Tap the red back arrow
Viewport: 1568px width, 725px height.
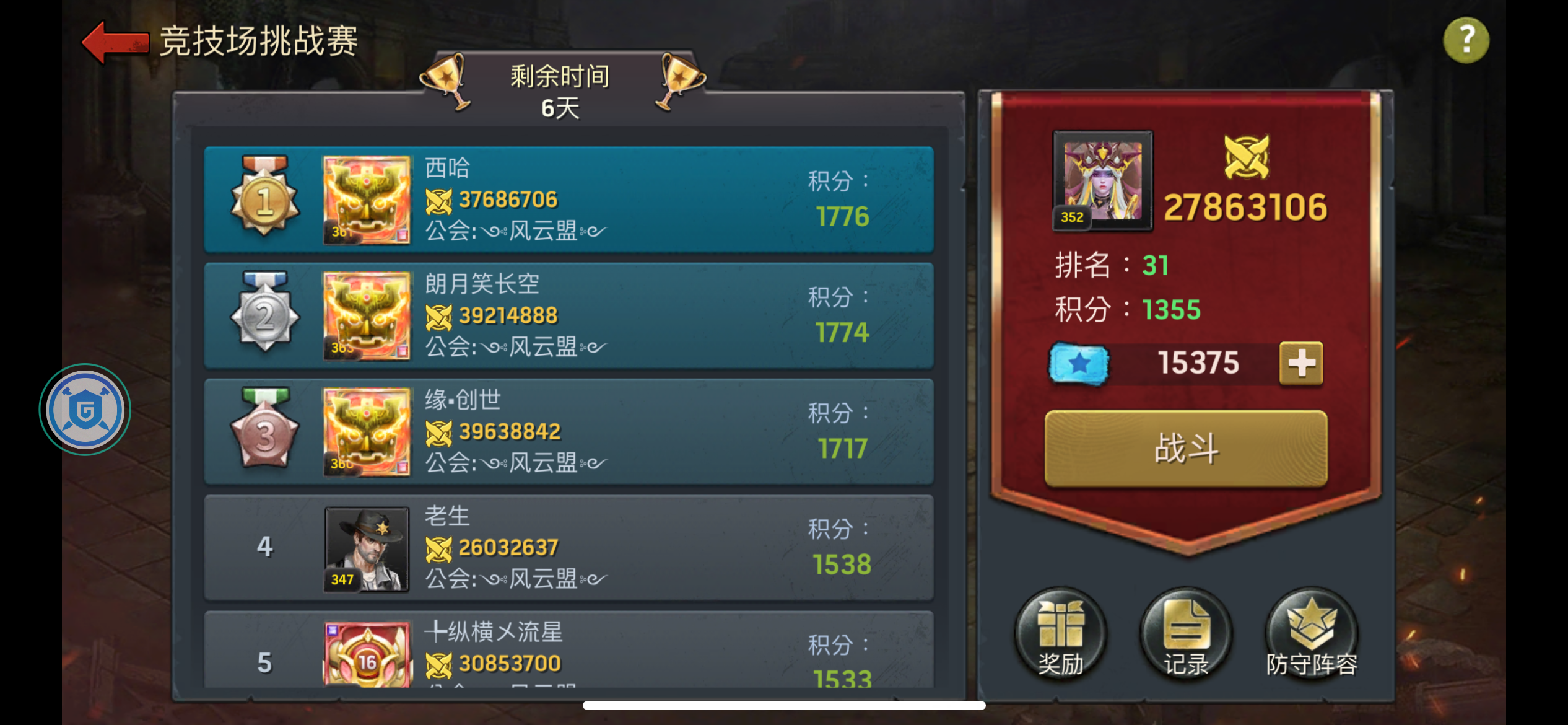pos(116,42)
